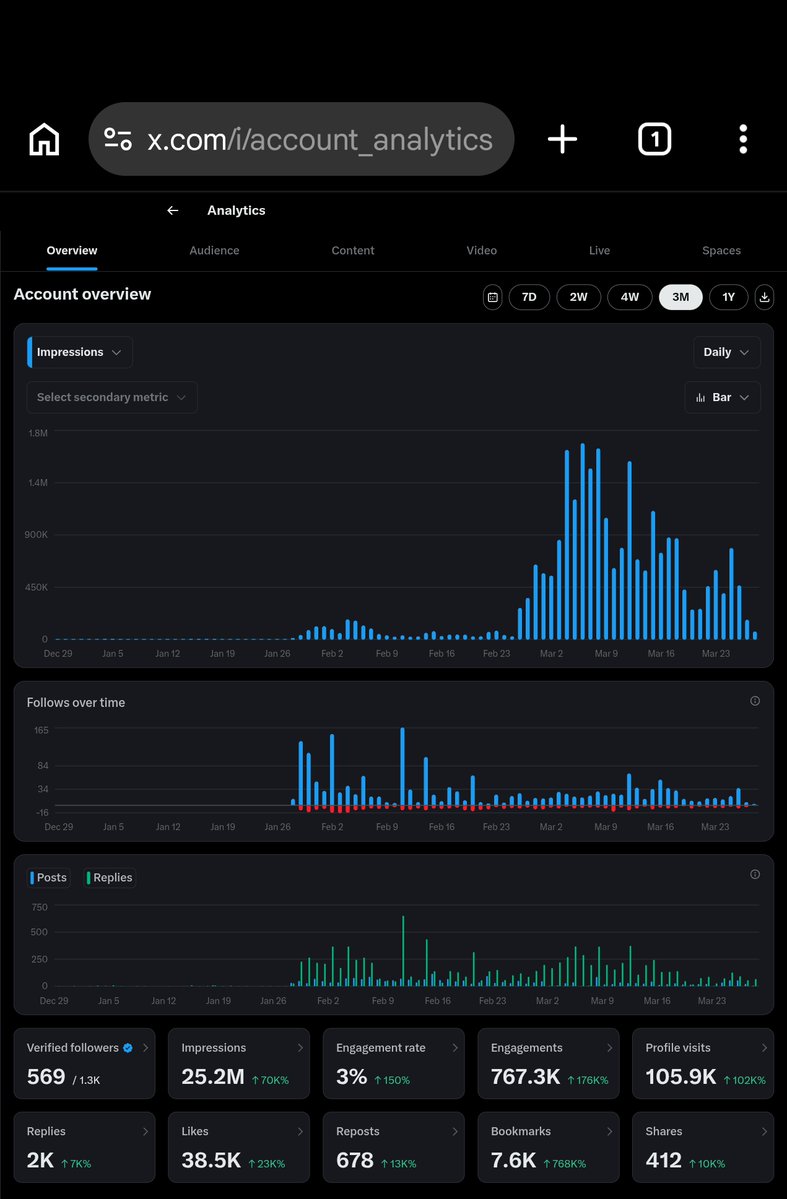Open the Likes 38.5K metric card
The height and width of the screenshot is (1199, 787).
pos(239,1147)
